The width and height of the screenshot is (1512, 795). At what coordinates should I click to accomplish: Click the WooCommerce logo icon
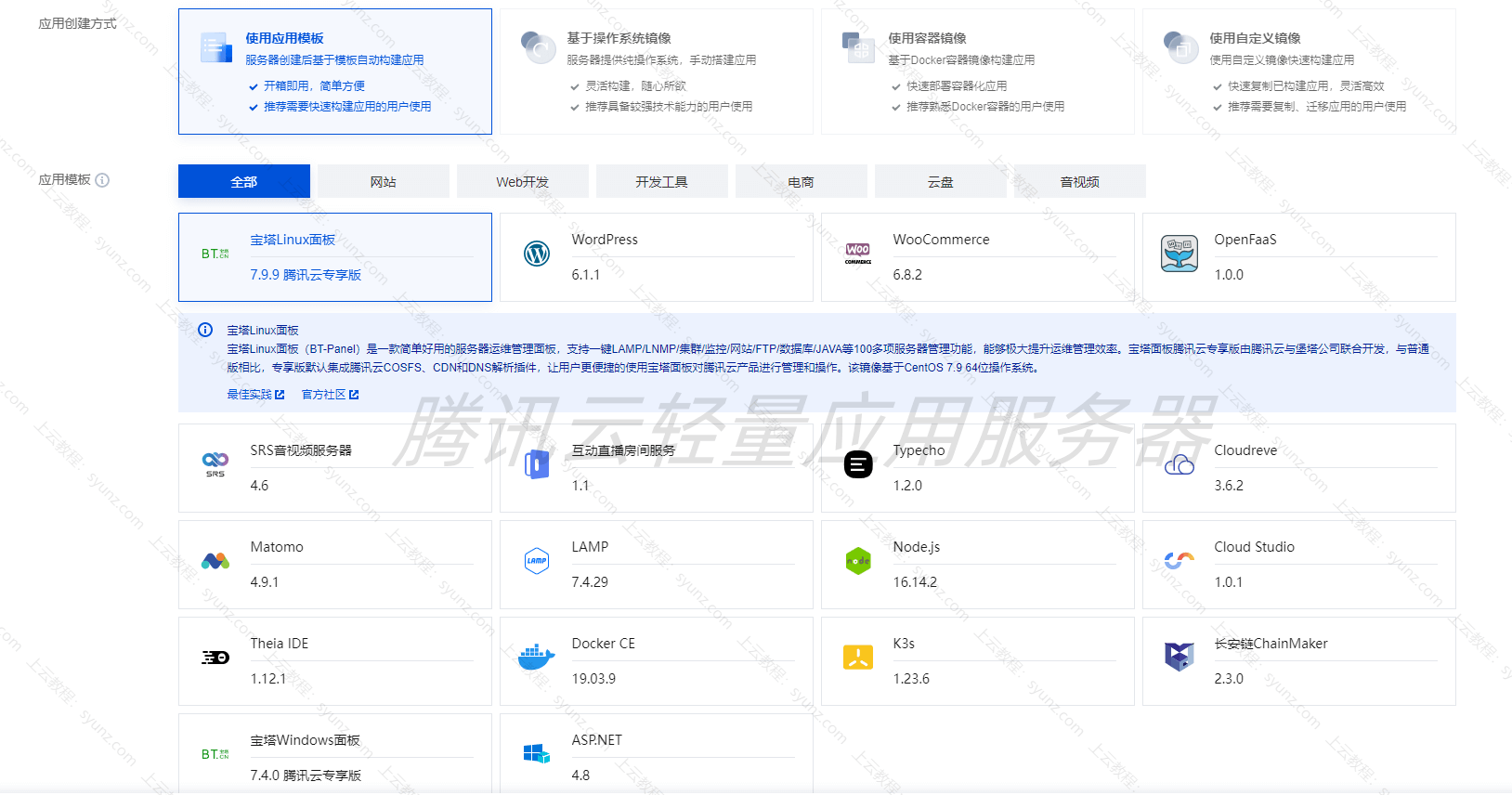(858, 254)
